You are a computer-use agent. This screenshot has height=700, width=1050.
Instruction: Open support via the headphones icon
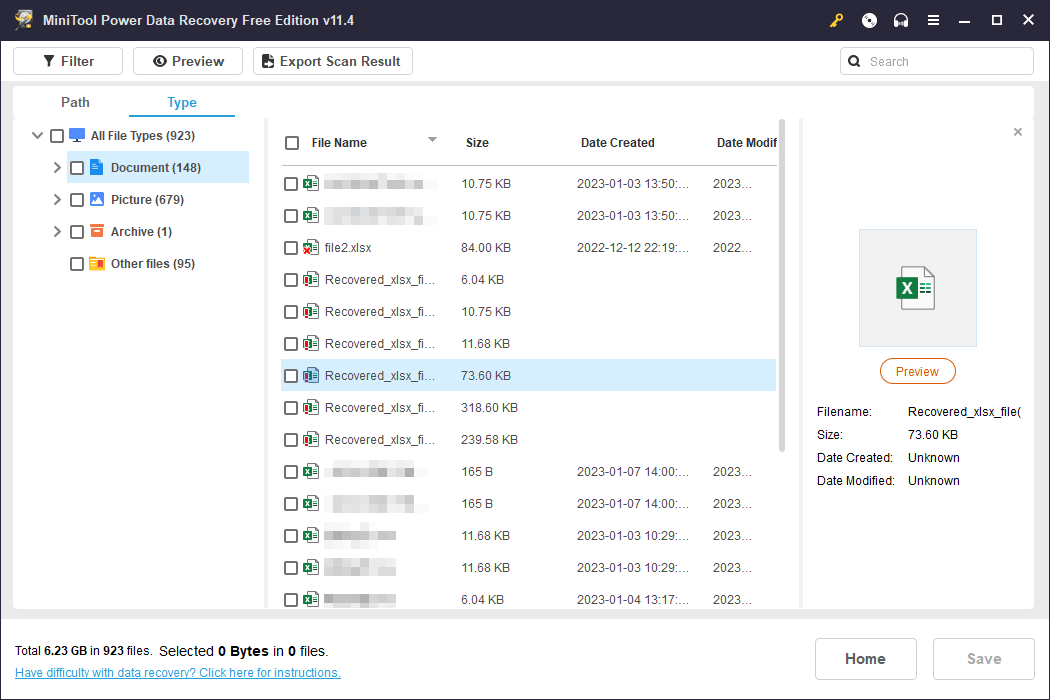pyautogui.click(x=901, y=20)
